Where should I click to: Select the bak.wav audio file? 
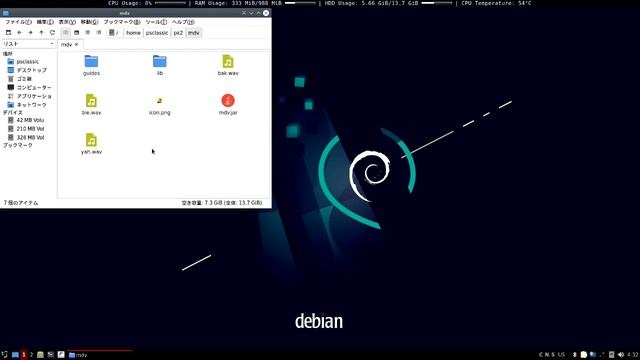[228, 65]
